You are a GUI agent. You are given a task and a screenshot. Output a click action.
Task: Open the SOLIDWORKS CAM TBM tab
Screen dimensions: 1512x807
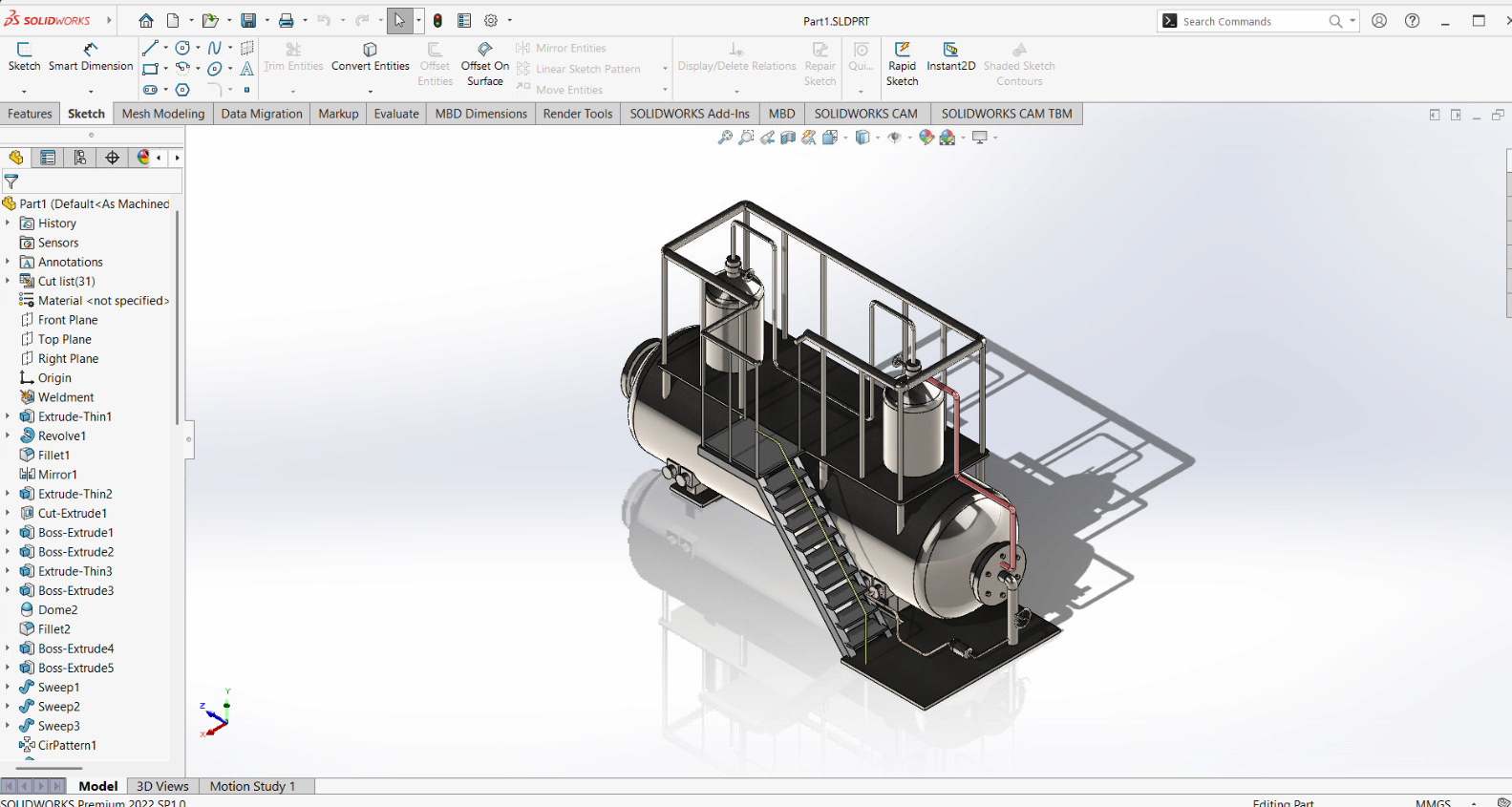1007,114
